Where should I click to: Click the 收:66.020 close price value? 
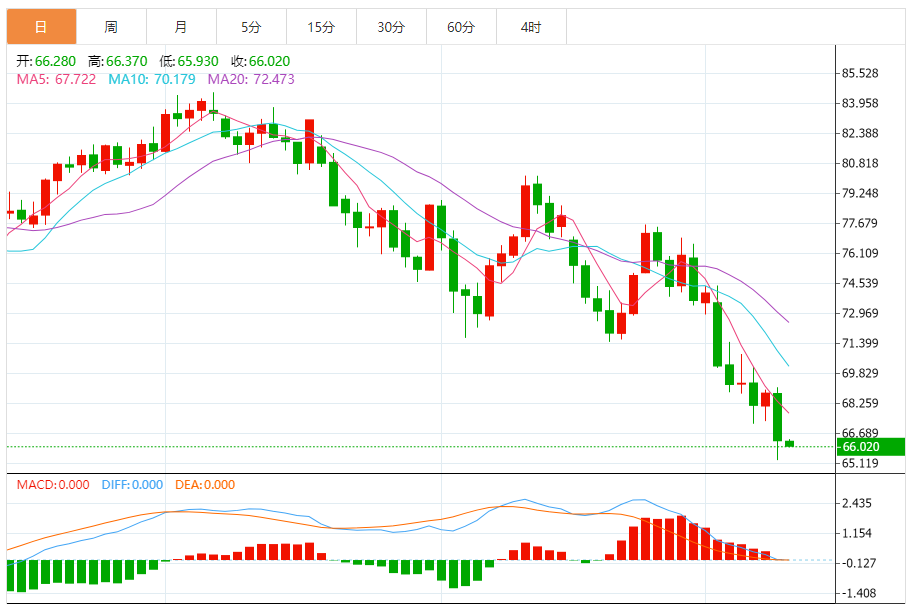point(260,61)
